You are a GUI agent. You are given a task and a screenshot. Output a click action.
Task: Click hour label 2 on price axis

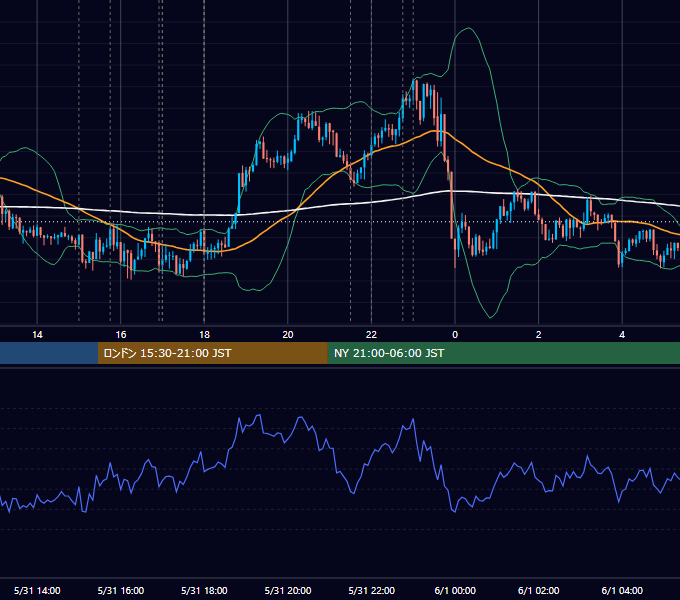539,335
